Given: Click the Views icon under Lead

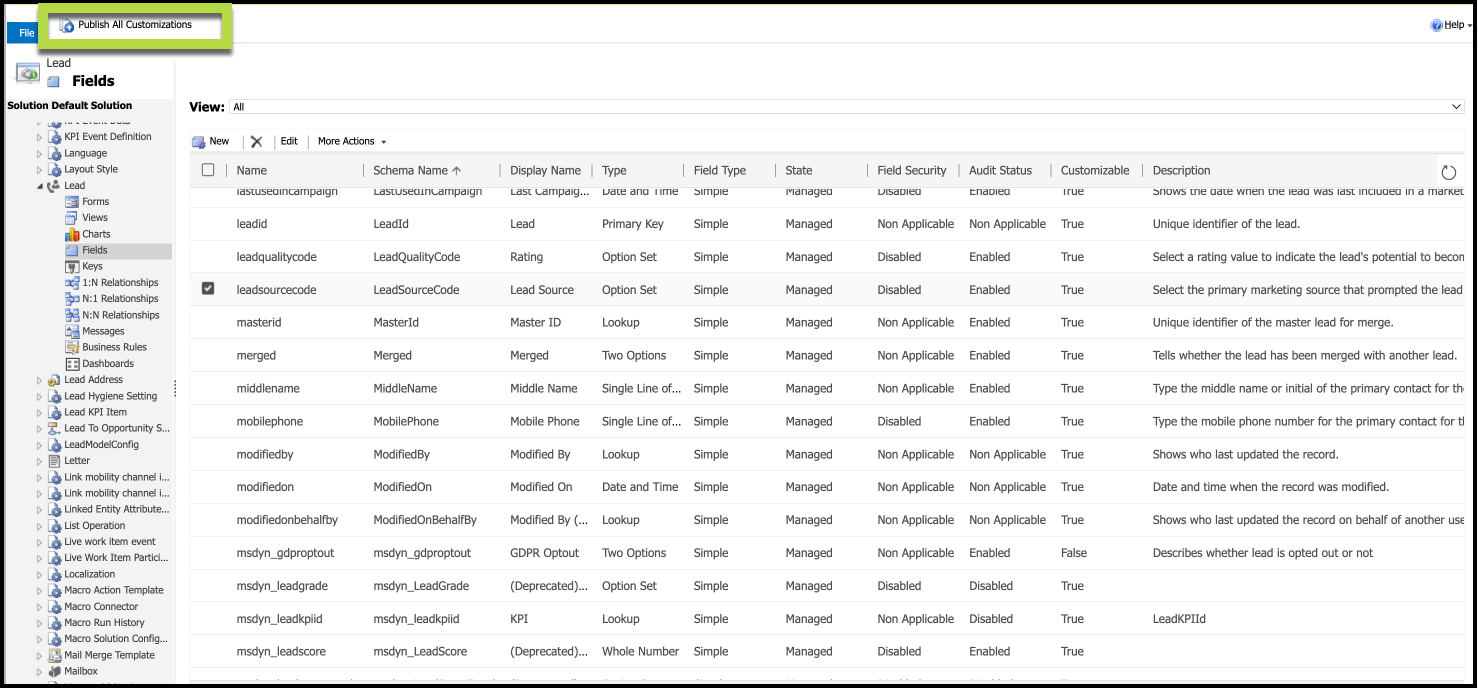Looking at the screenshot, I should click(x=72, y=218).
